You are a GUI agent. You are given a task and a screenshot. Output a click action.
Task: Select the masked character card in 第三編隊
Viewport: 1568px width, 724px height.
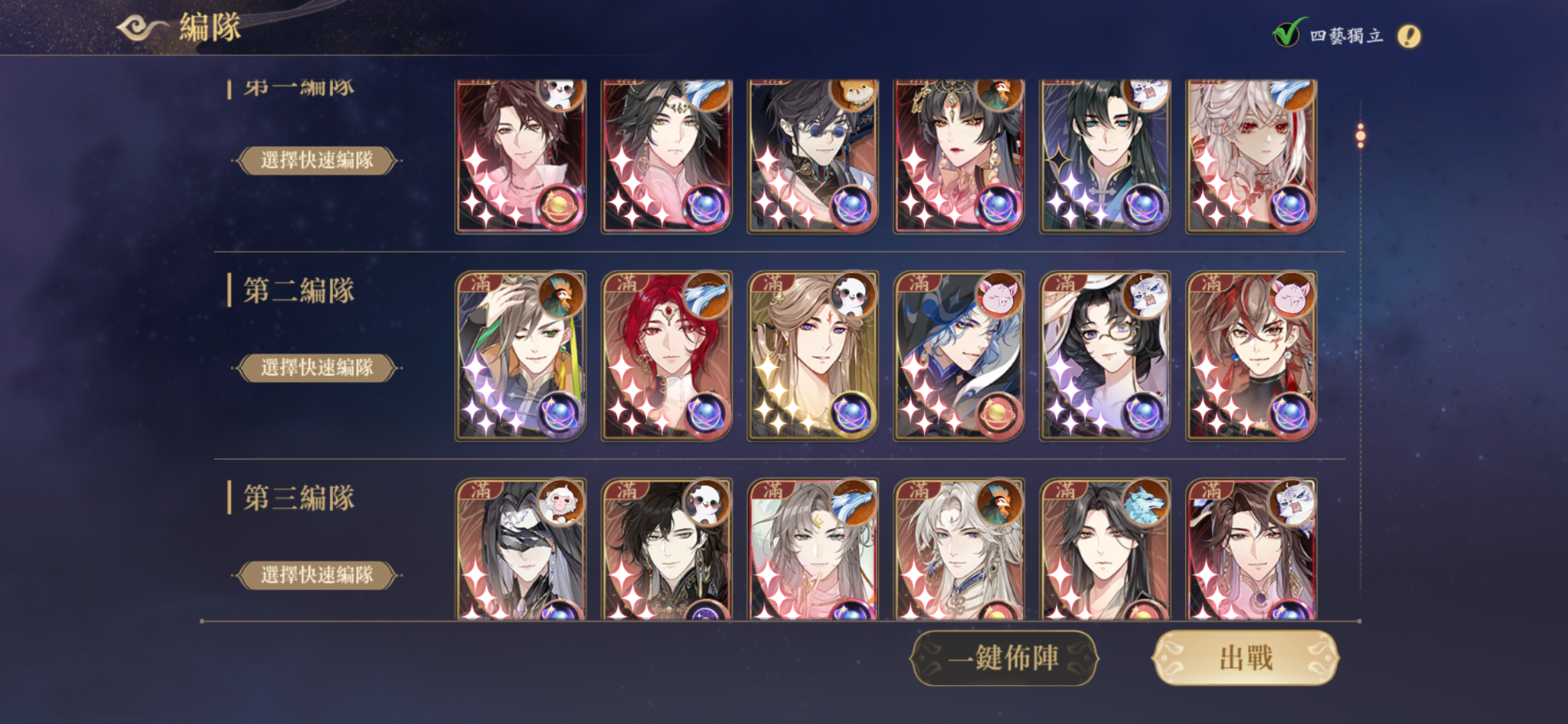click(521, 550)
